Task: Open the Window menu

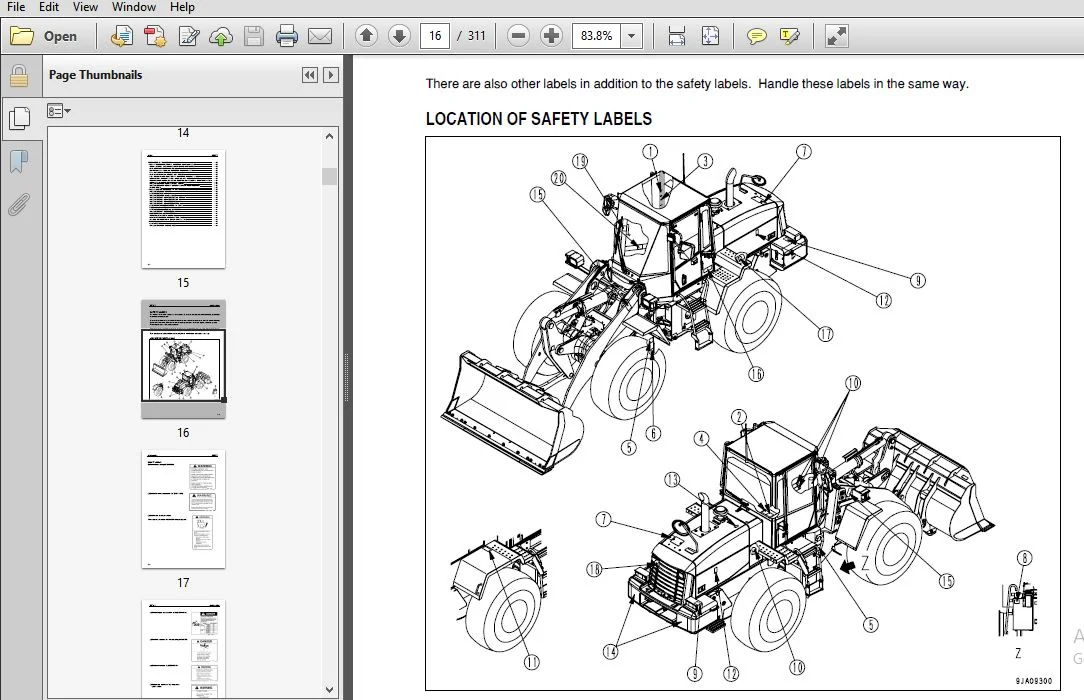Action: pos(133,7)
